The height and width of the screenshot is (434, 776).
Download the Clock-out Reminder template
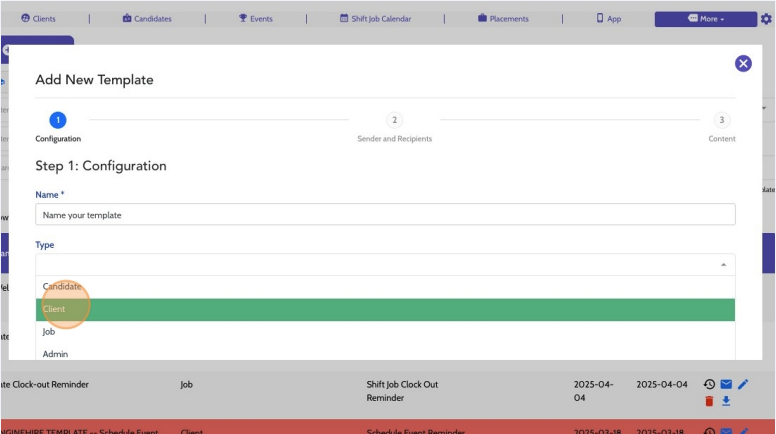726,401
